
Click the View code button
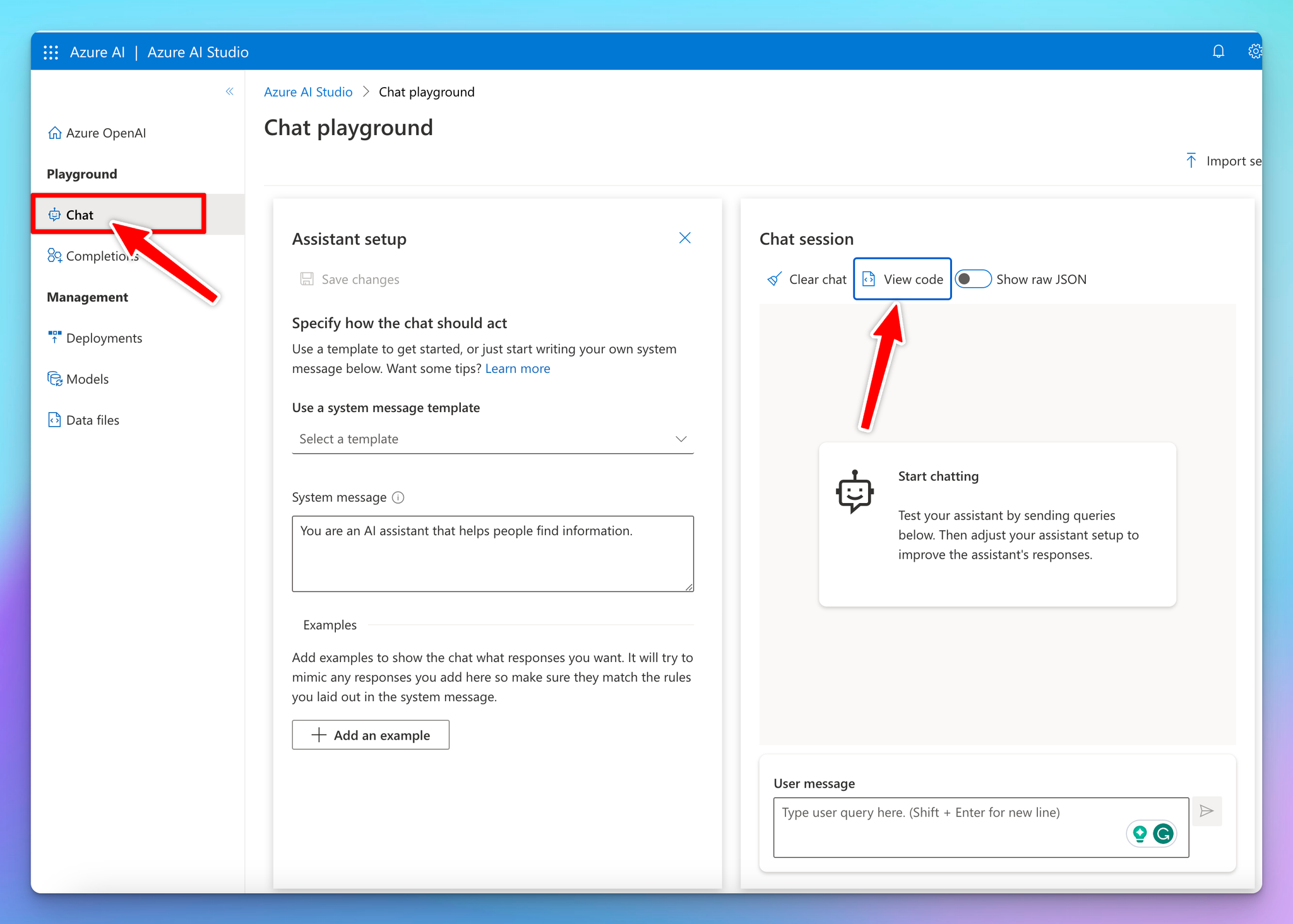[902, 278]
